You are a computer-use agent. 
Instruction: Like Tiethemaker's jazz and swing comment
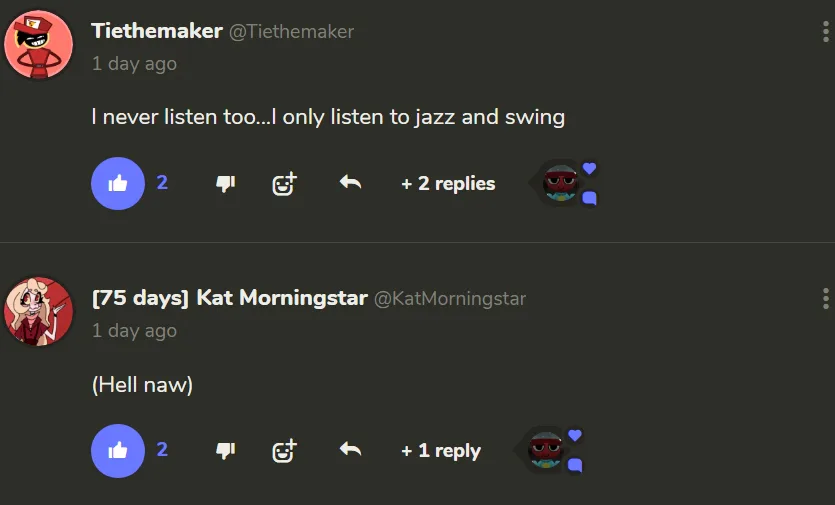pos(118,184)
